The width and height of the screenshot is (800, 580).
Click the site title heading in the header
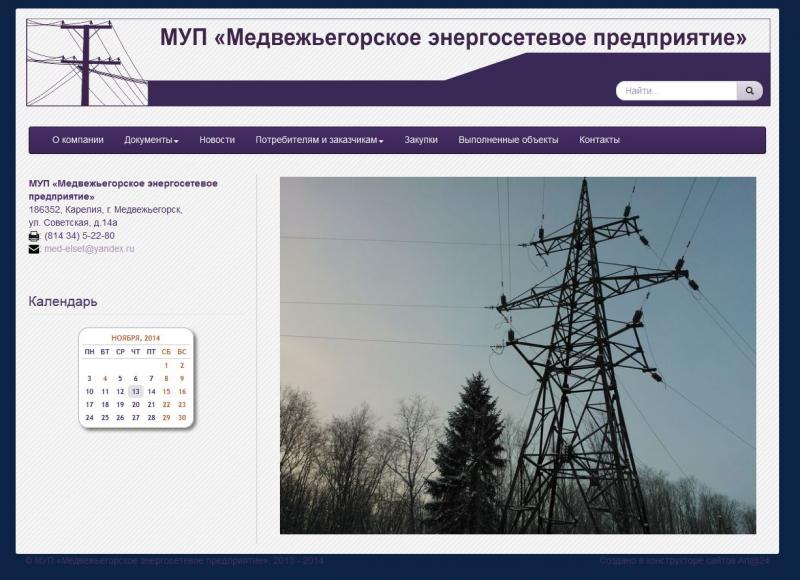pyautogui.click(x=453, y=38)
